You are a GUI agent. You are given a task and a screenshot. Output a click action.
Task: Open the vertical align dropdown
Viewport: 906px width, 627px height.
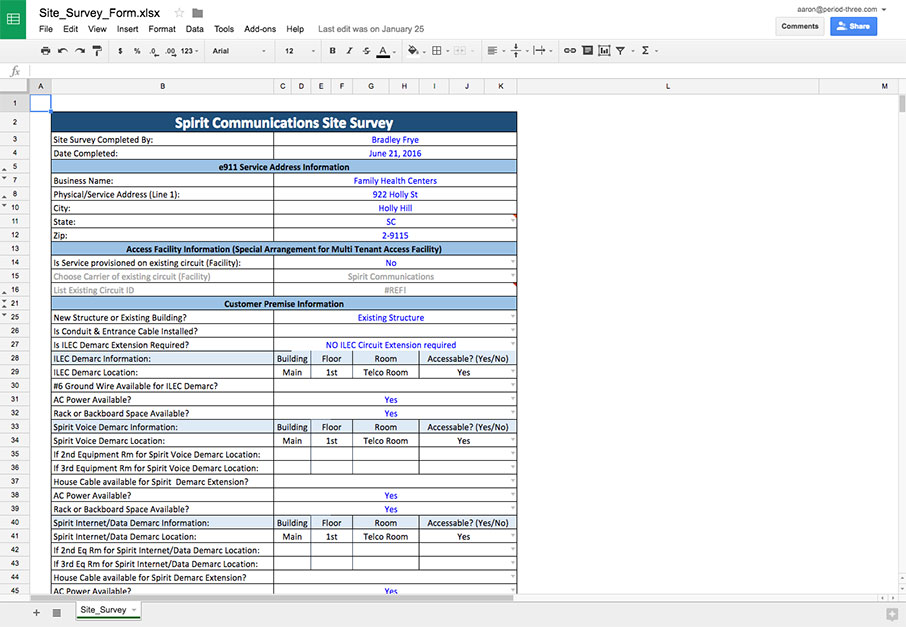coord(519,51)
